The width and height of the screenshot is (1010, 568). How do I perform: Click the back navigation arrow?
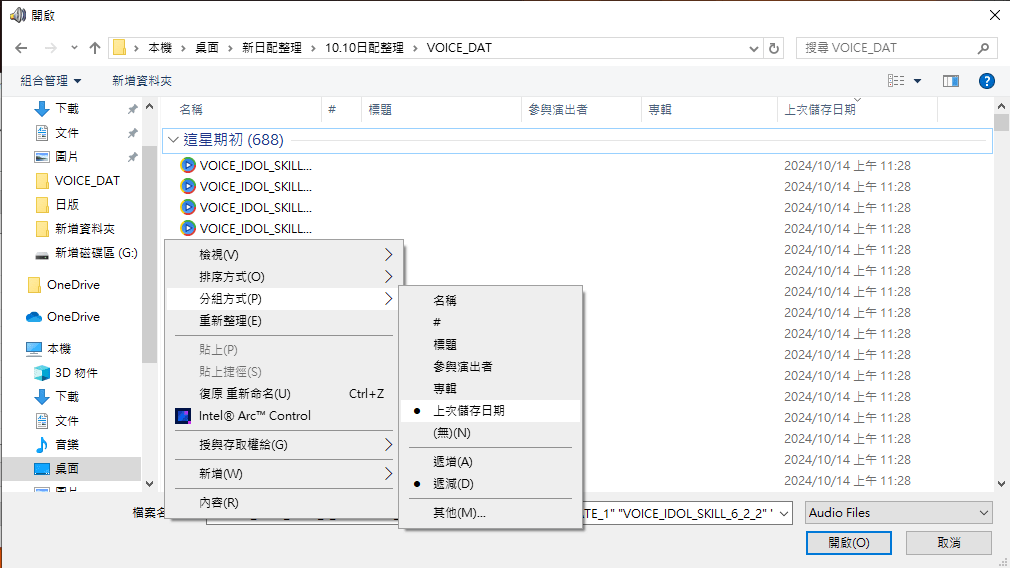[x=21, y=48]
